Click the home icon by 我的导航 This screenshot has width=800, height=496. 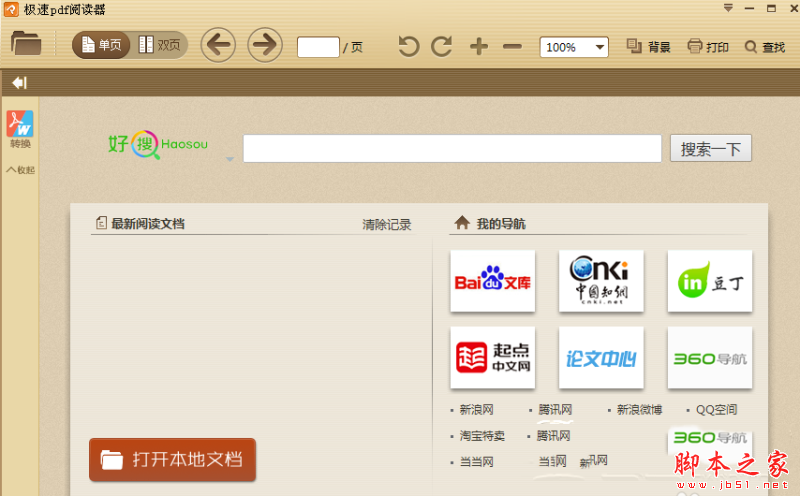[x=462, y=222]
